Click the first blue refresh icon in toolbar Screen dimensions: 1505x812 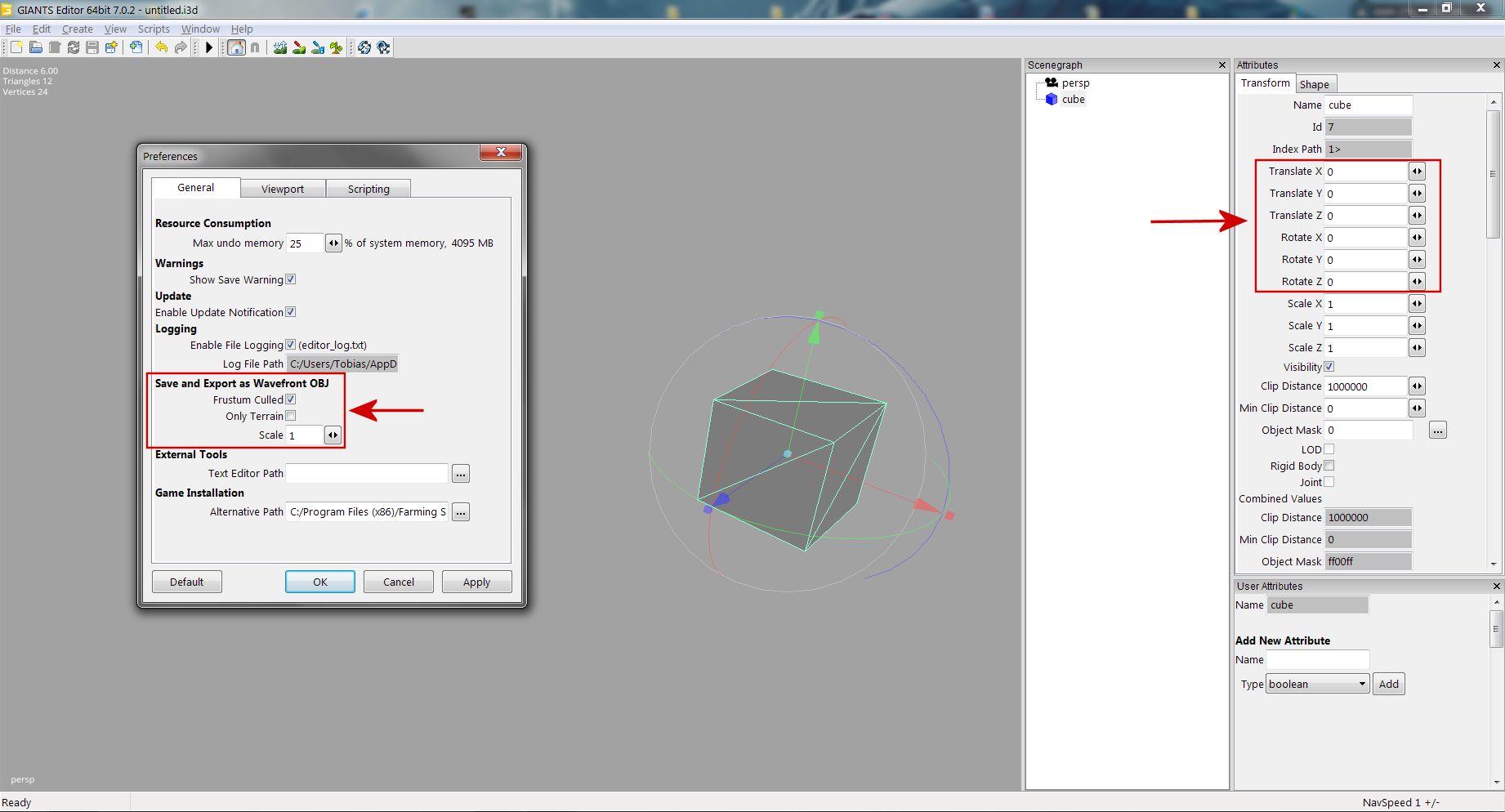click(364, 47)
